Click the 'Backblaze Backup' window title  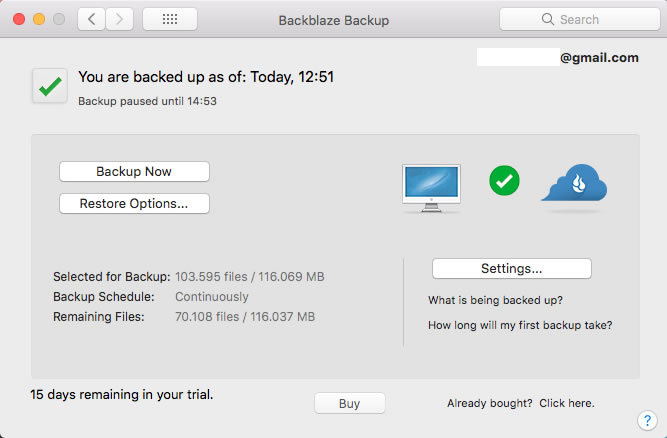point(334,20)
